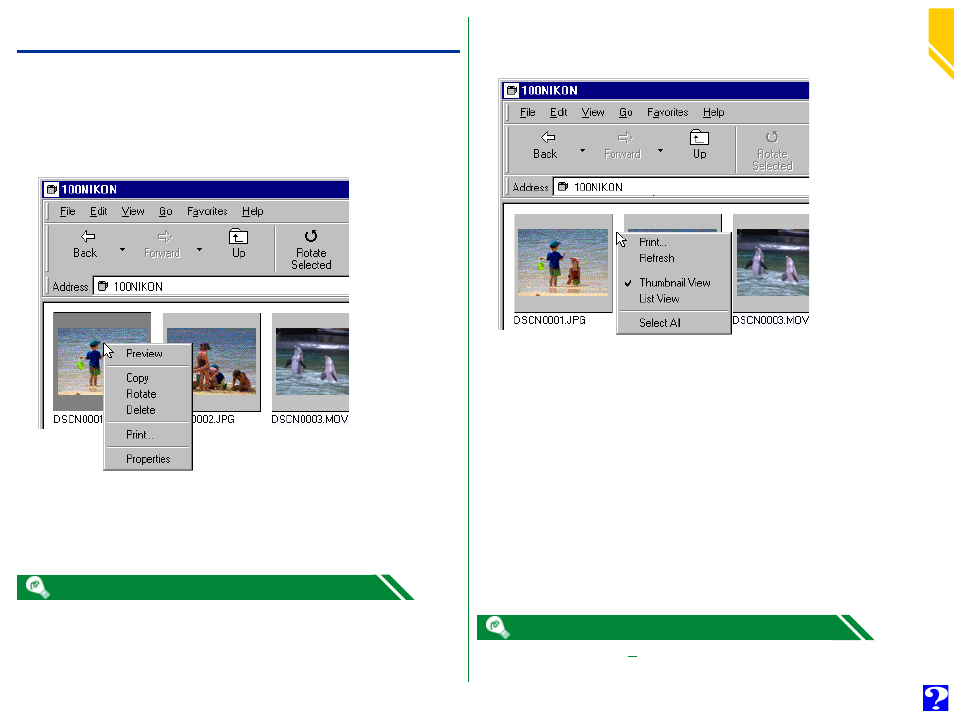Expand Back history dropdown in Refresh menu window
The width and height of the screenshot is (954, 715).
582,150
